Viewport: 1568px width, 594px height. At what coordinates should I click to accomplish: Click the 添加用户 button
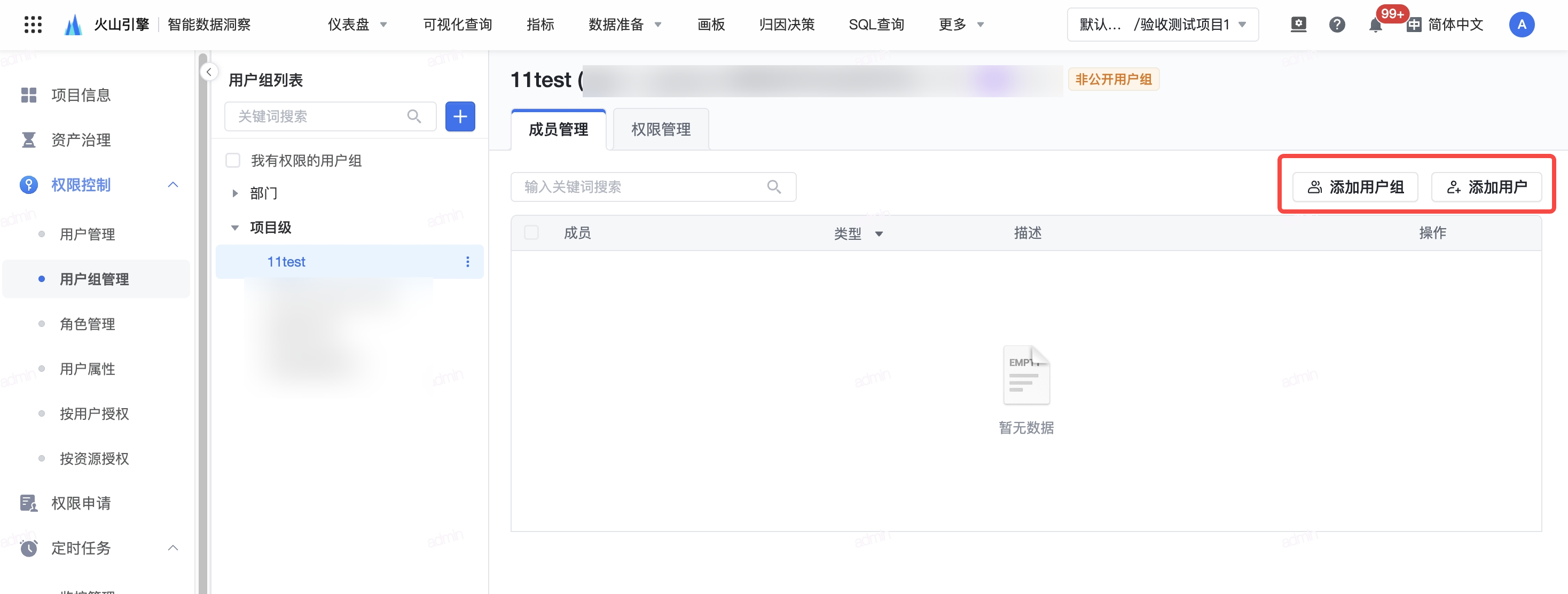click(1486, 187)
